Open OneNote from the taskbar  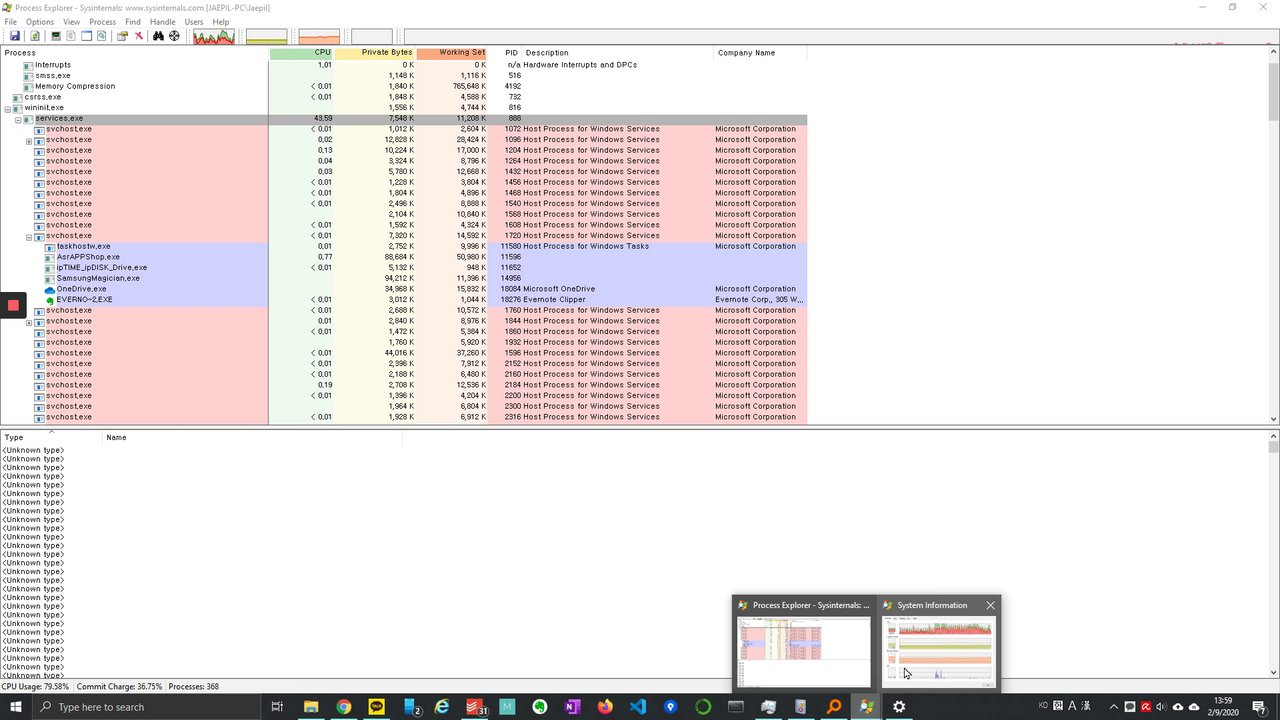tap(572, 707)
